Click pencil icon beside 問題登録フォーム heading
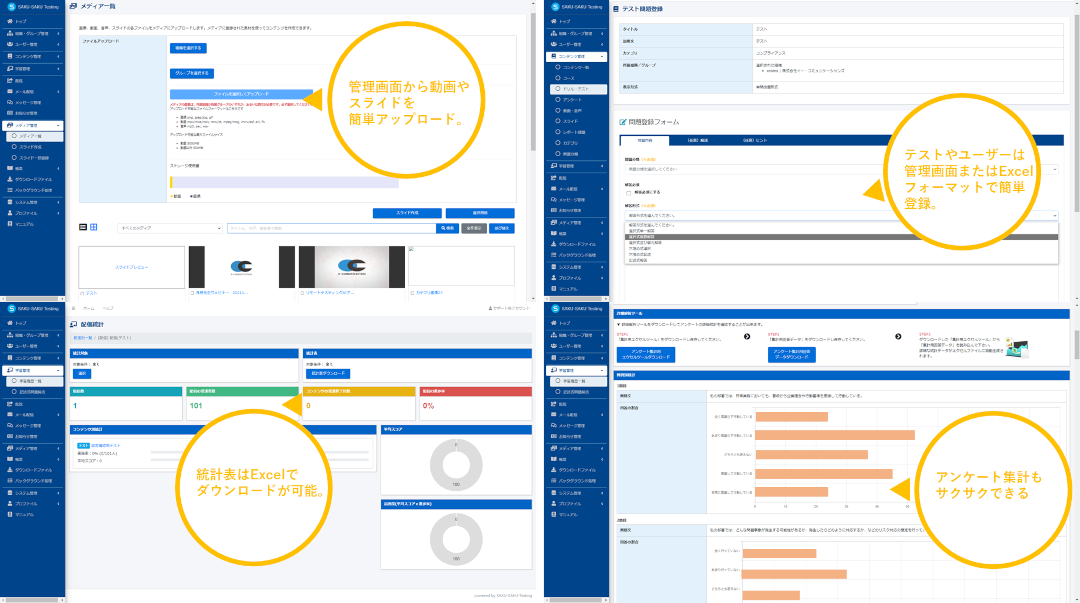Screen dimensions: 1080x603 coord(623,122)
